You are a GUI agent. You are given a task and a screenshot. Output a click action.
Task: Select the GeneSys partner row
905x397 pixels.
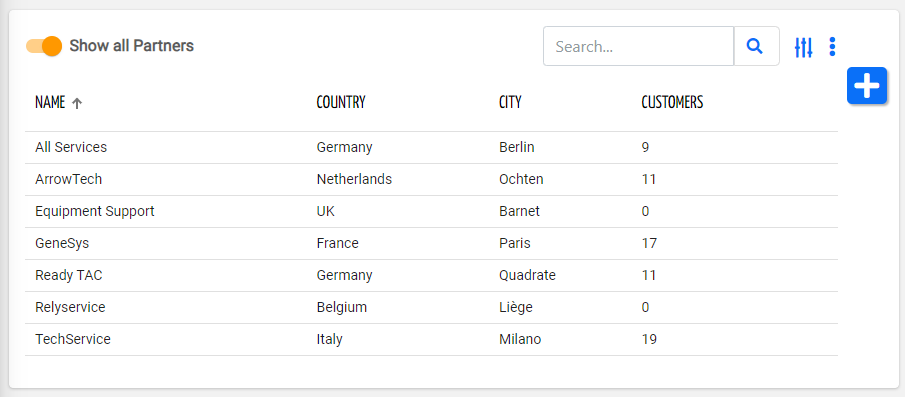(431, 244)
